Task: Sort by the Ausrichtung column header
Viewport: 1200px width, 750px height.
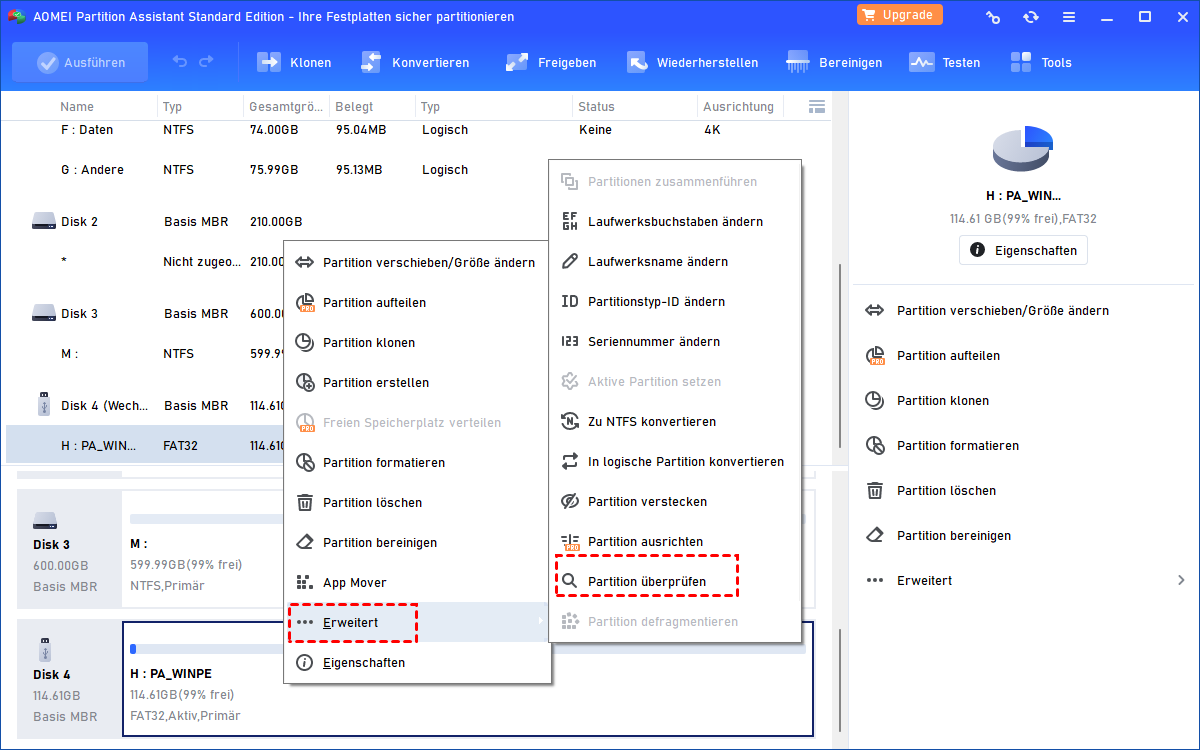Action: coord(738,106)
